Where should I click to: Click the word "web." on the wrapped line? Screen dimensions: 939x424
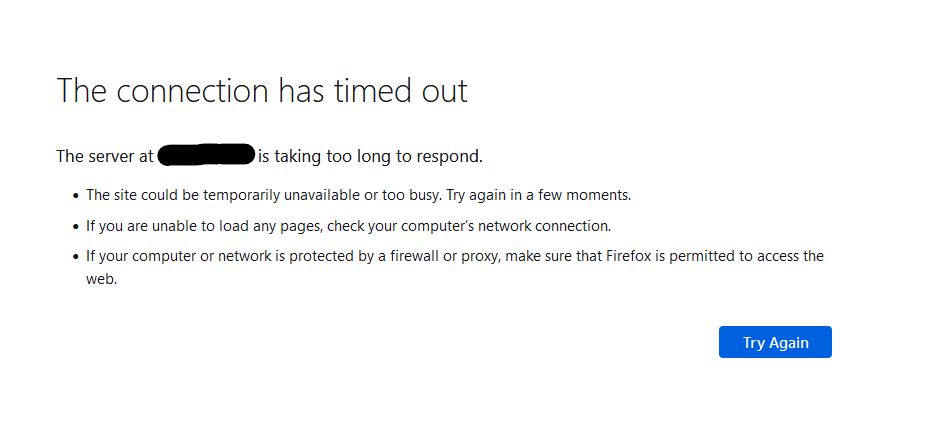pyautogui.click(x=102, y=280)
